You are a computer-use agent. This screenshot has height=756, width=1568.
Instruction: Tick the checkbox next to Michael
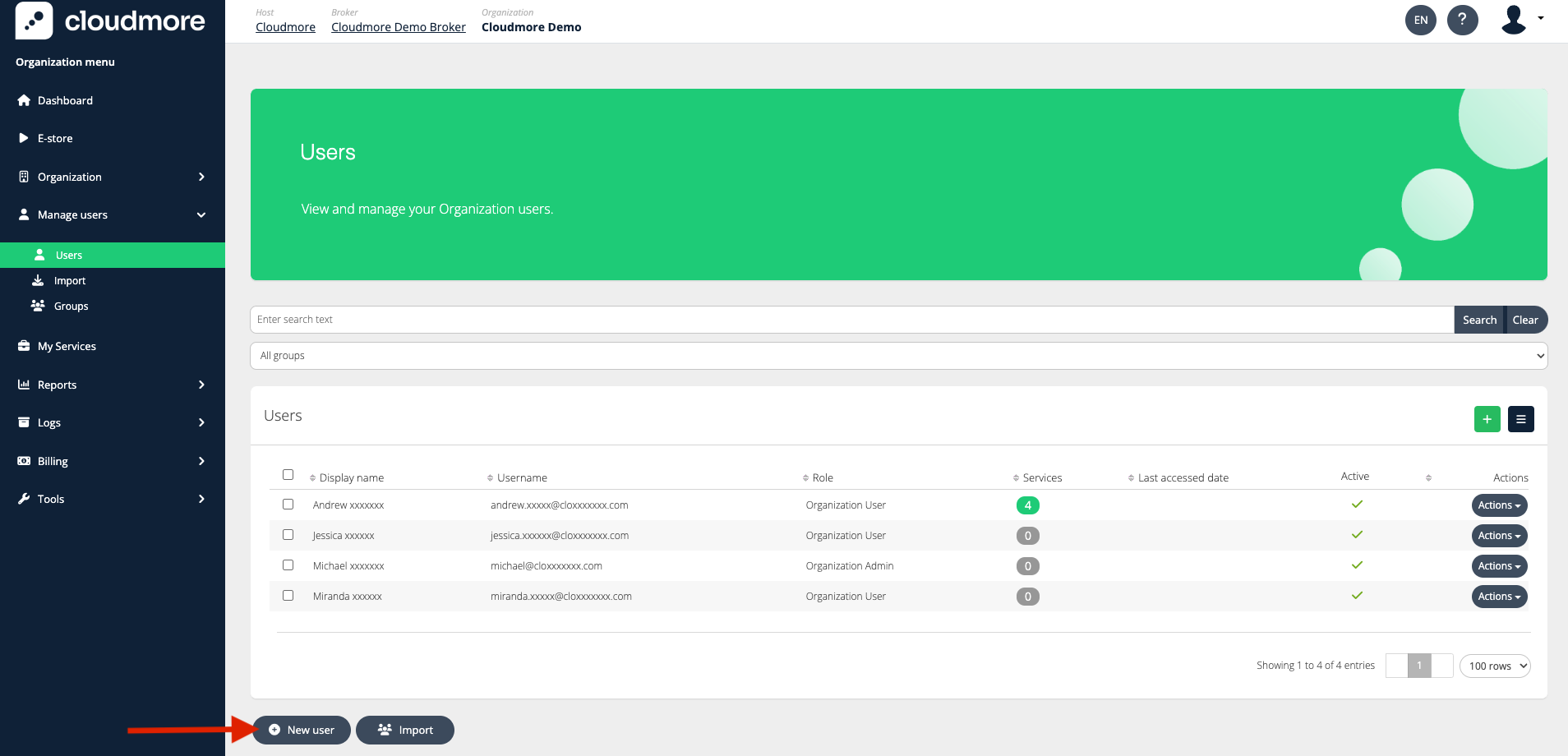pos(288,565)
